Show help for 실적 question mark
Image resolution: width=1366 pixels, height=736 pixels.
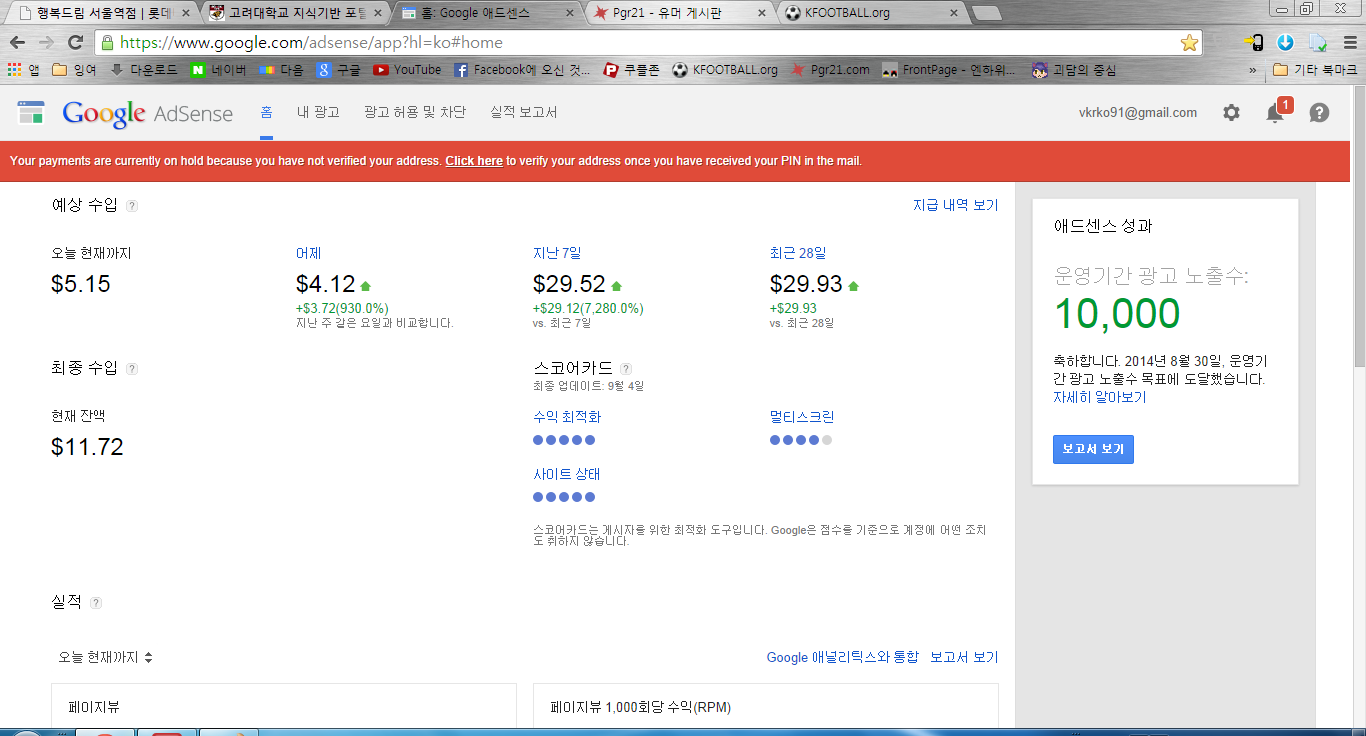pos(96,603)
